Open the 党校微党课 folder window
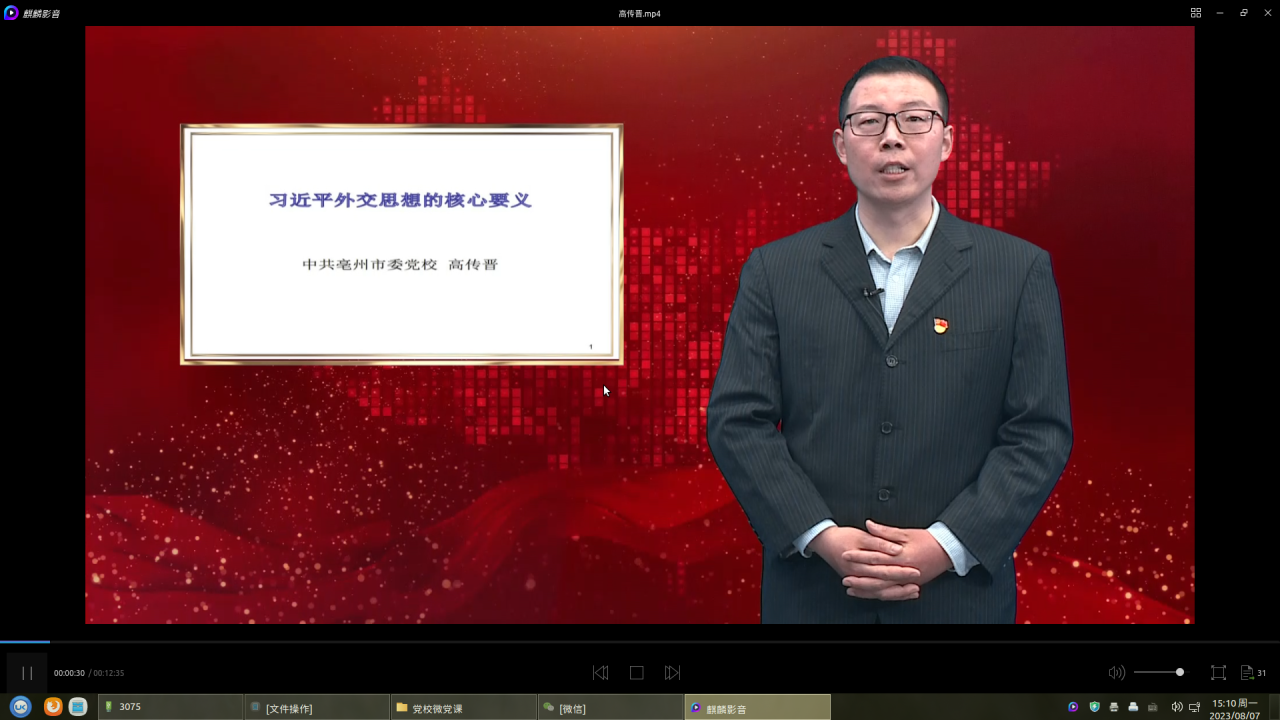 pos(462,707)
